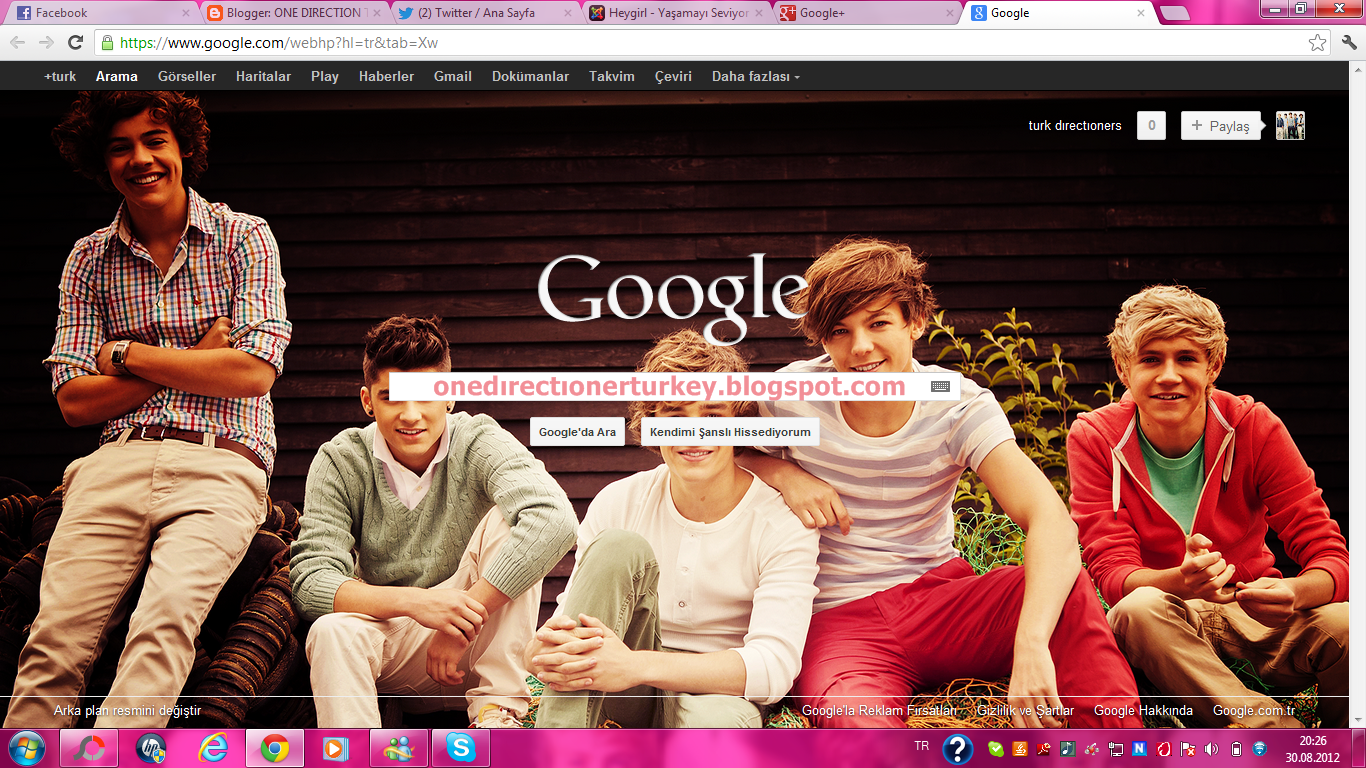Open the profile photo thumbnail at top right
This screenshot has height=768, width=1366.
(1290, 126)
